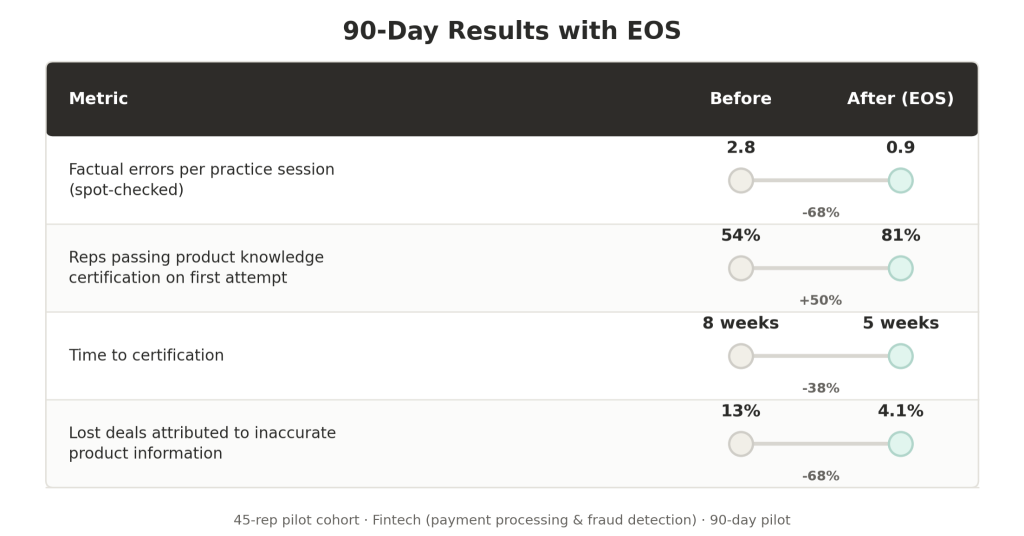1024x536 pixels.
Task: Click the -38% change label
Action: [x=820, y=388]
